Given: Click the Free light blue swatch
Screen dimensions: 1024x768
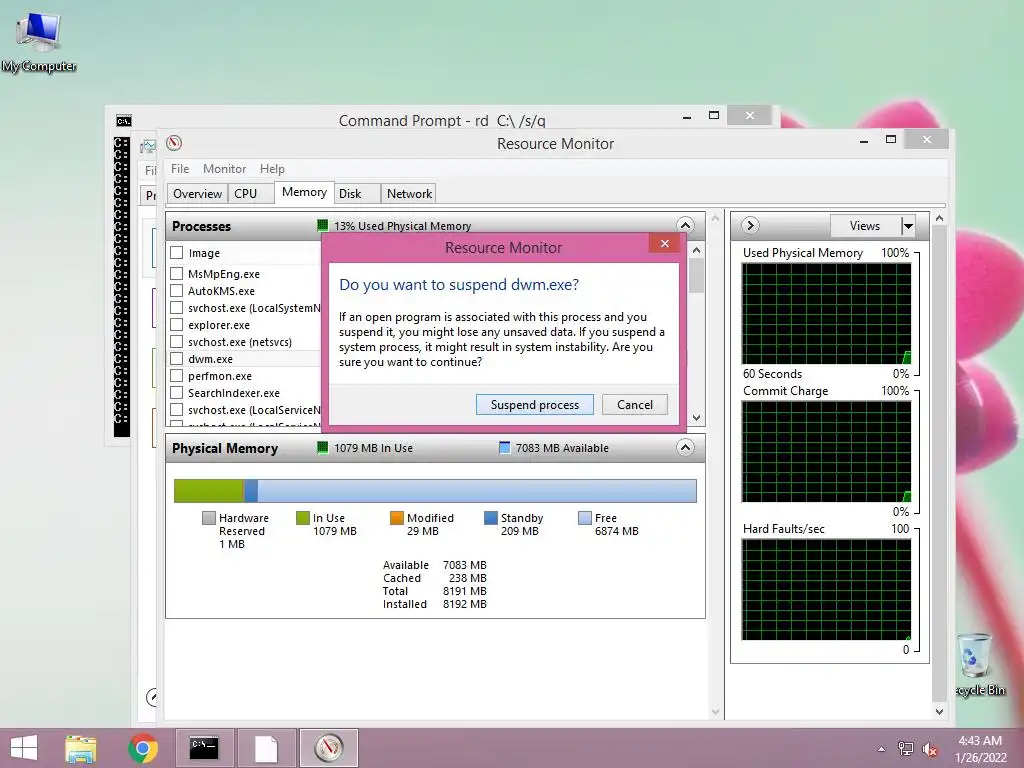Looking at the screenshot, I should point(584,518).
